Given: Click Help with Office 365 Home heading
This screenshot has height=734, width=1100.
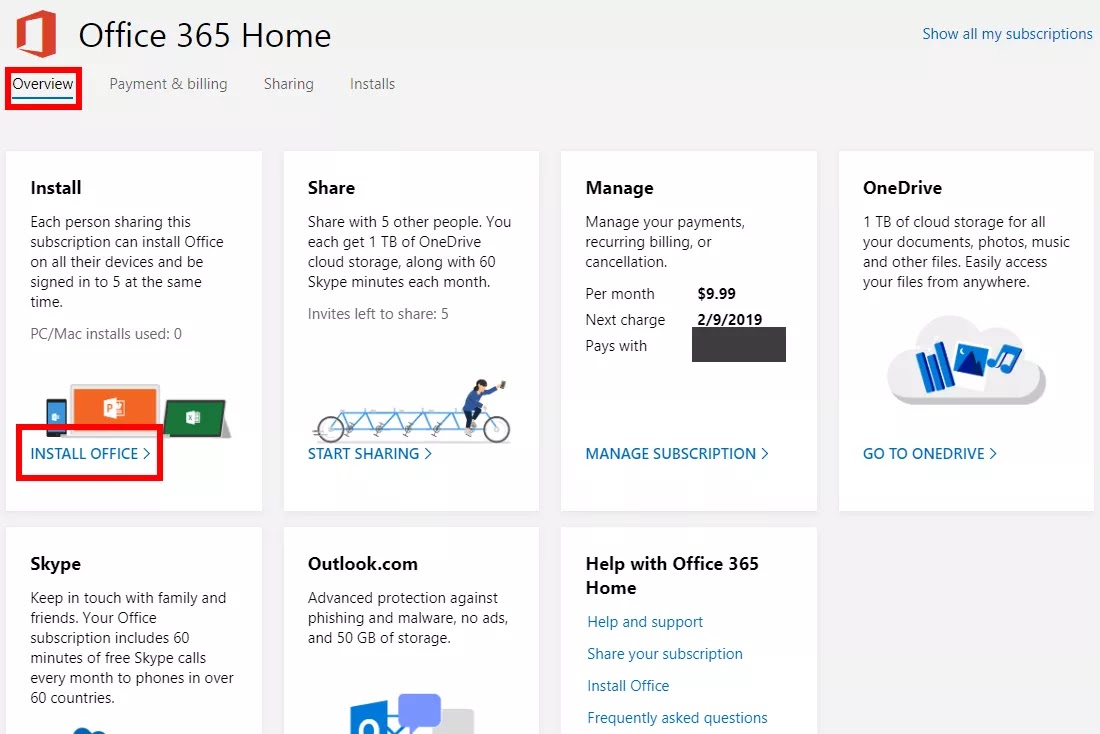Looking at the screenshot, I should point(672,575).
